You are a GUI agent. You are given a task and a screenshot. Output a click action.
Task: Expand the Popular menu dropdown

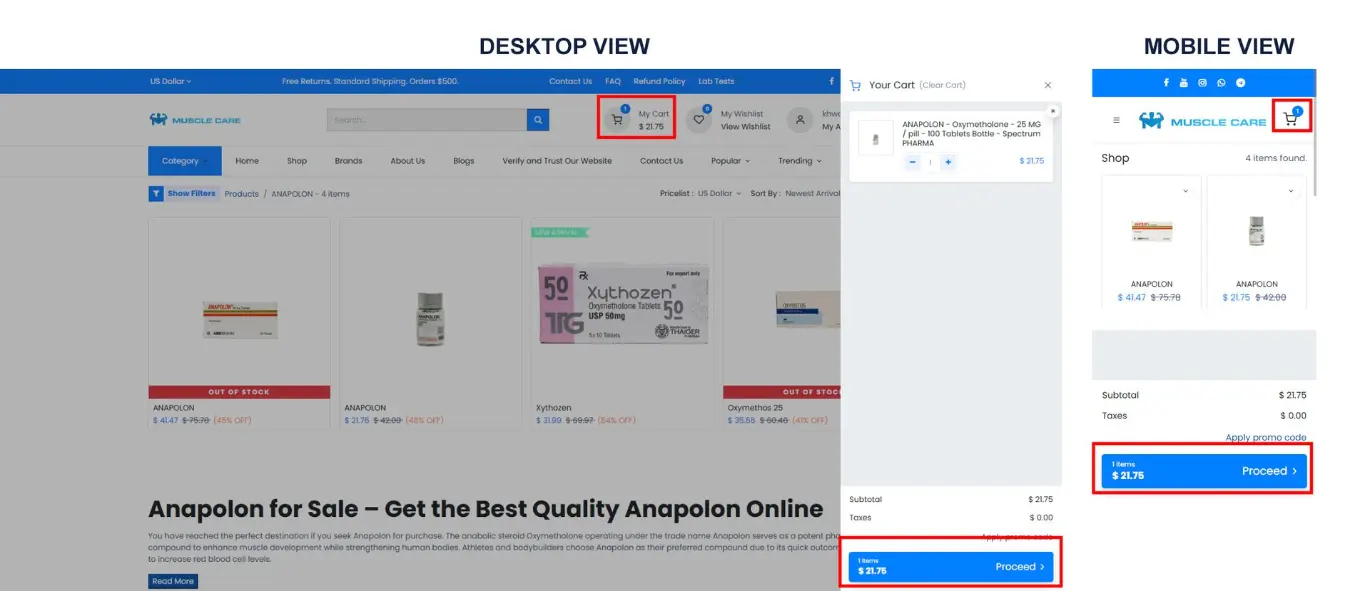[730, 161]
